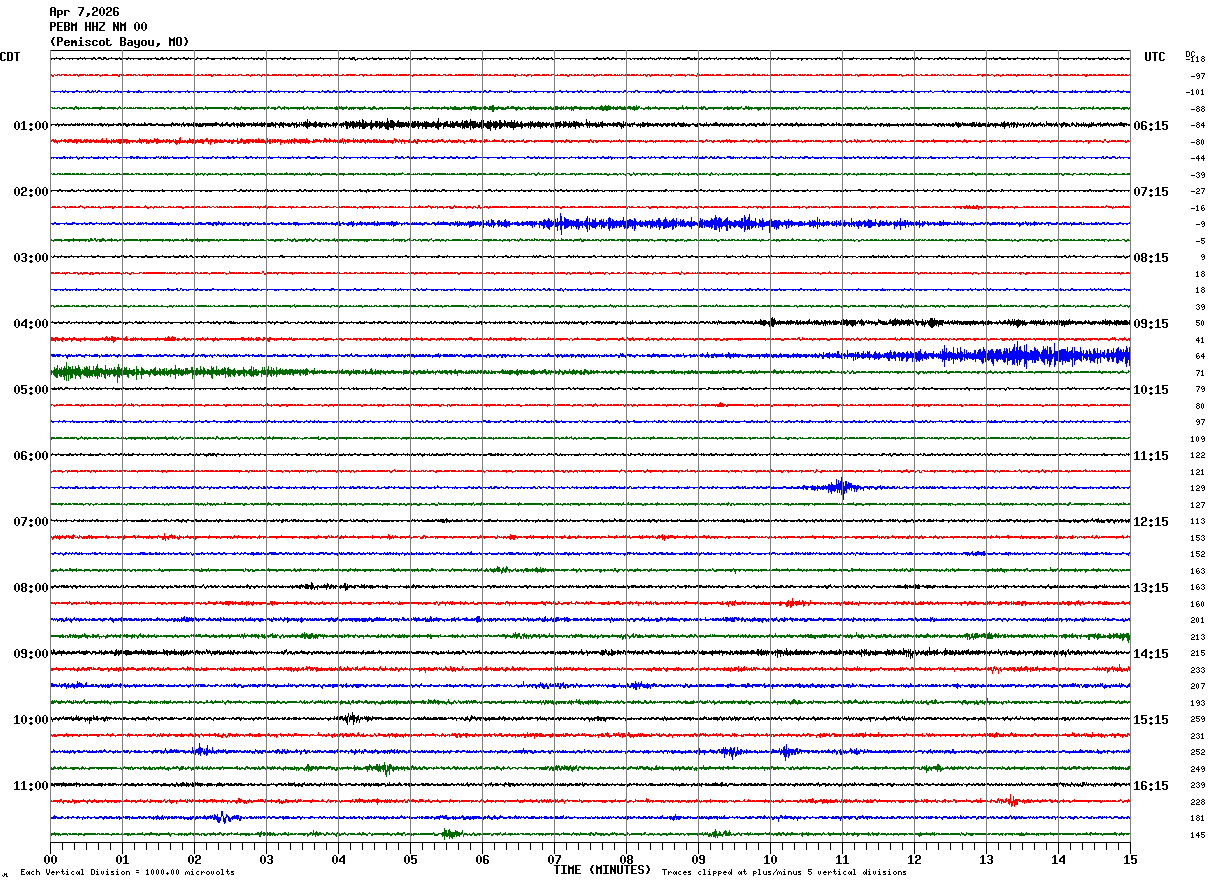This screenshot has height=886, width=1210.
Task: Click minute 00 on the time axis
Action: (51, 859)
